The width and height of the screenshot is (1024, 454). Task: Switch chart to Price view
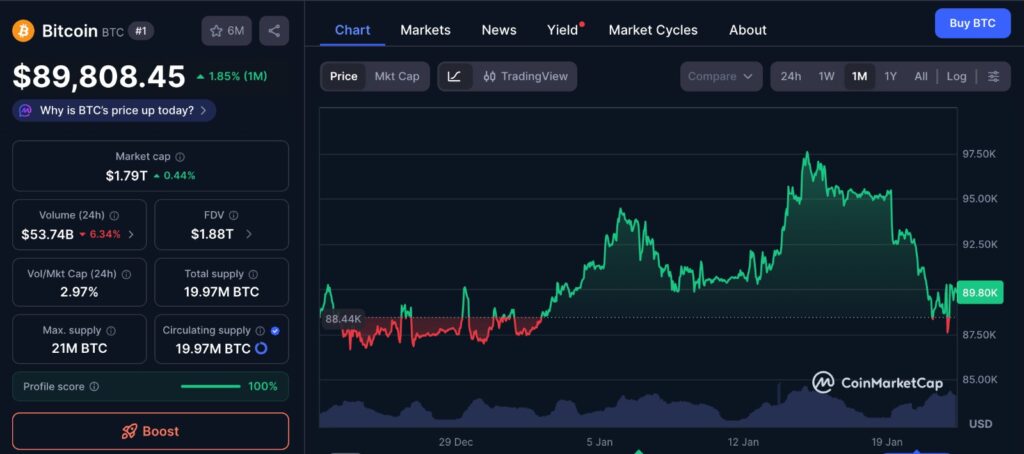[344, 76]
